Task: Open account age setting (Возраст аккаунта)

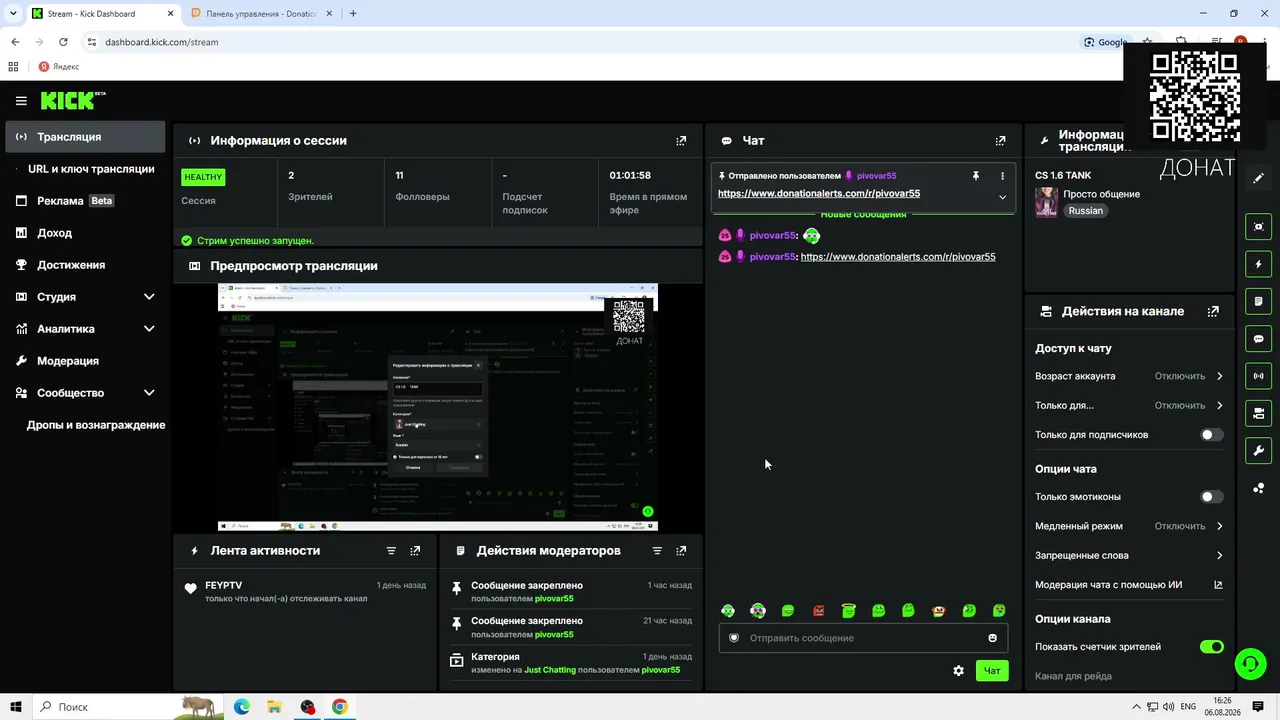Action: [x=1129, y=377]
